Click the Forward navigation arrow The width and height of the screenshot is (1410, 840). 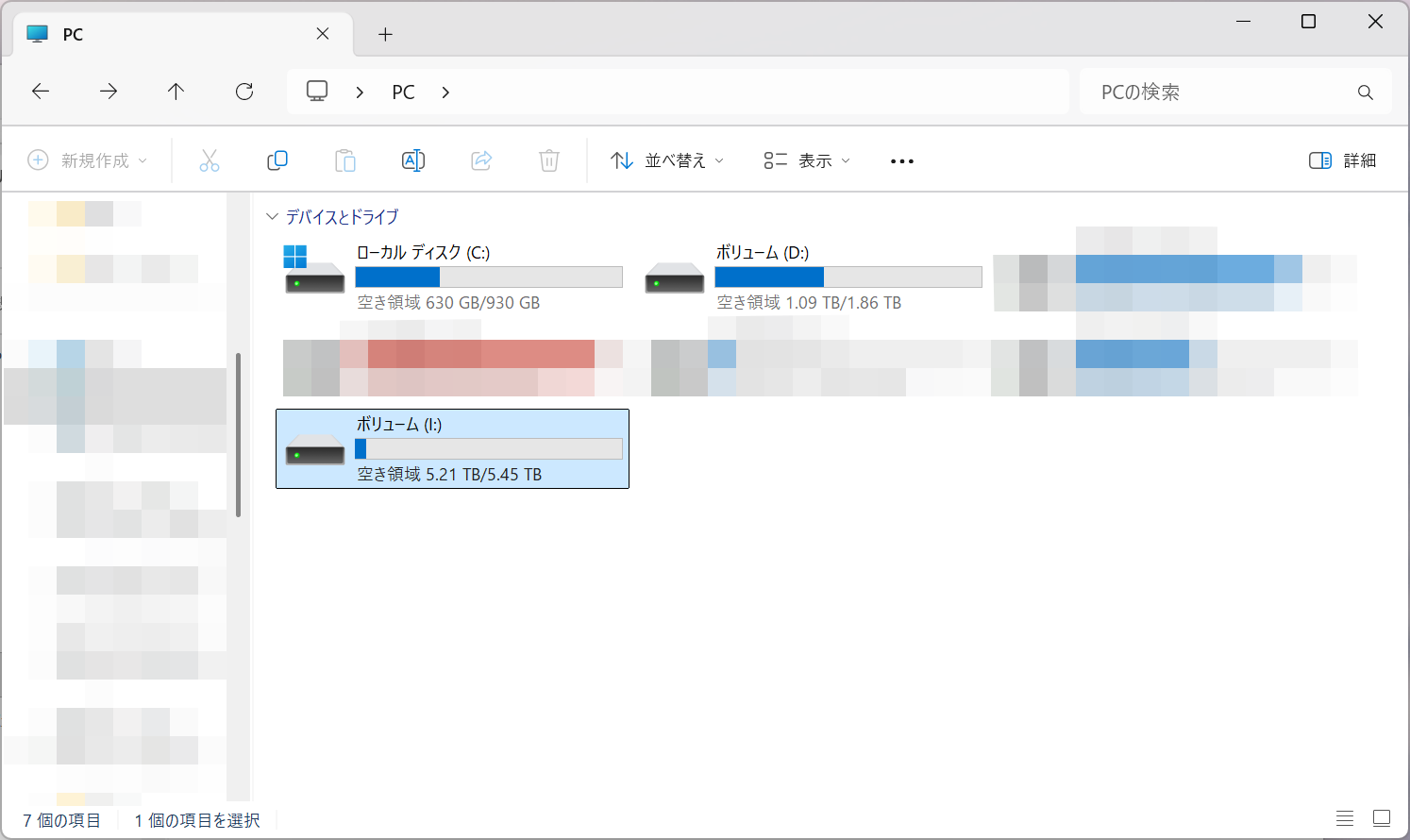point(109,92)
